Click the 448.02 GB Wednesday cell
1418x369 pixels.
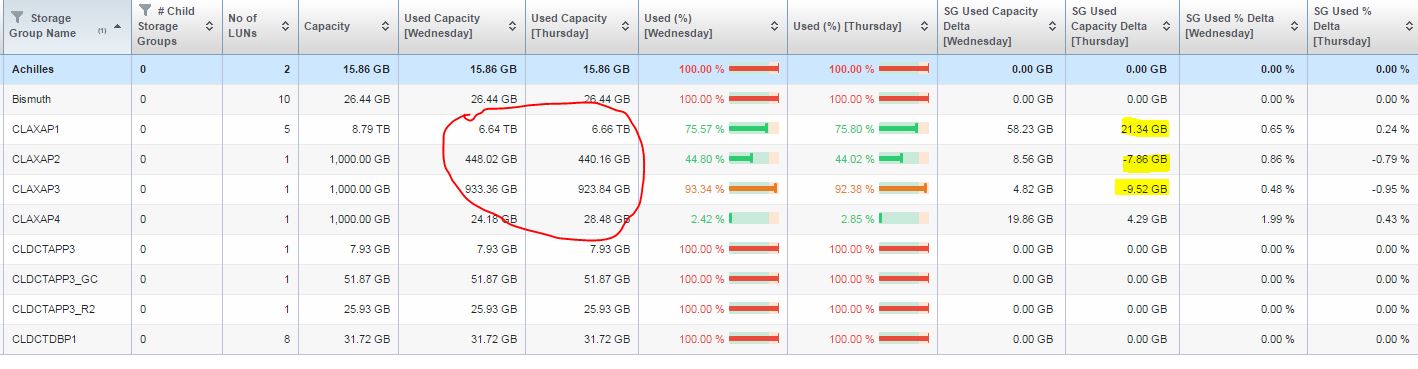(x=490, y=160)
